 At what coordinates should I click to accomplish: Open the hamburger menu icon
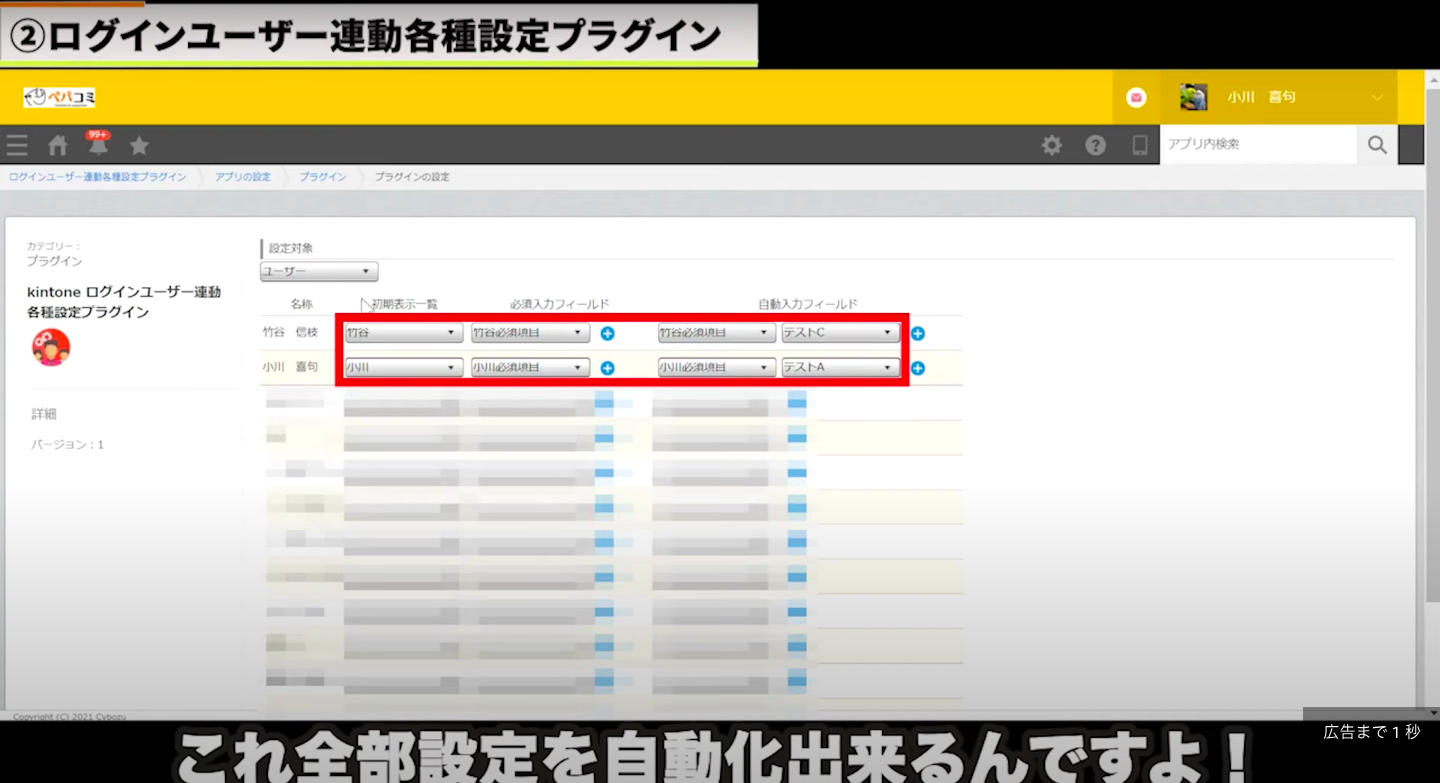[x=17, y=145]
